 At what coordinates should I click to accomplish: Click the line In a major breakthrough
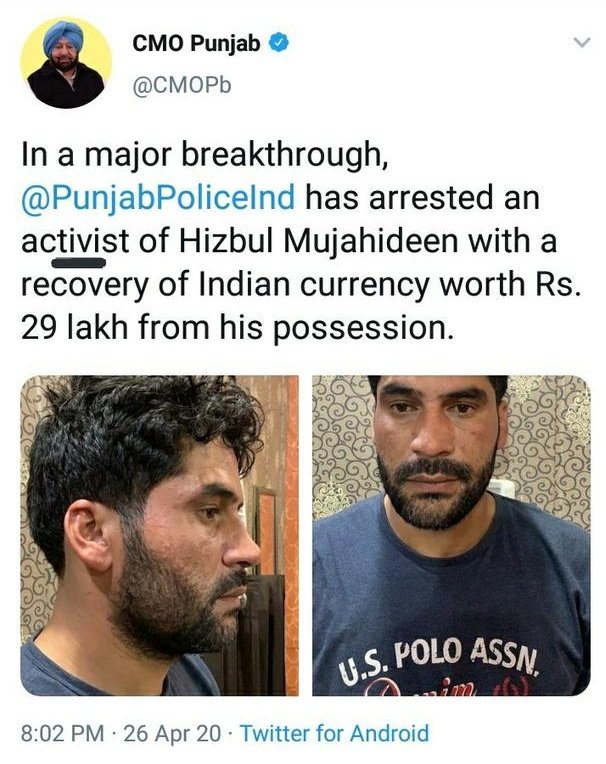tap(205, 156)
